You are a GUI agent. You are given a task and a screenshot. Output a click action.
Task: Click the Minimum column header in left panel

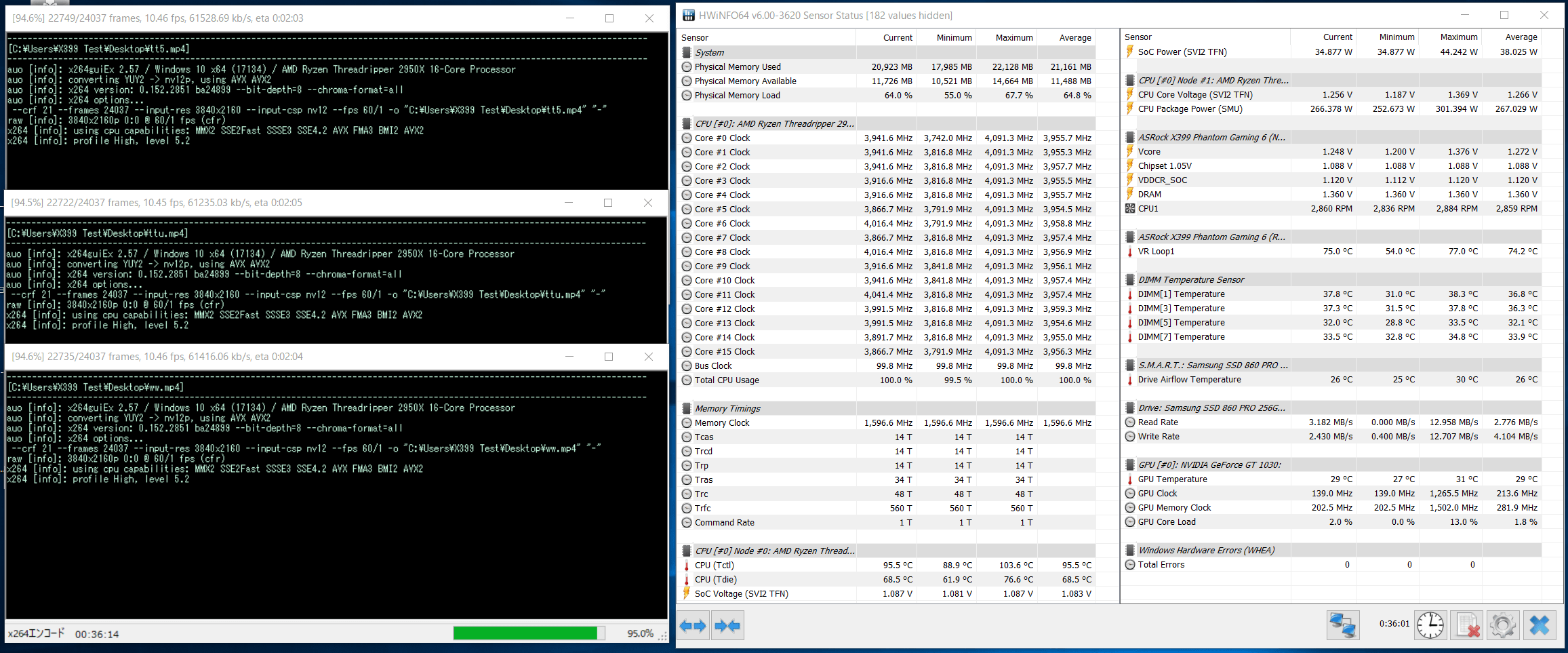click(946, 37)
